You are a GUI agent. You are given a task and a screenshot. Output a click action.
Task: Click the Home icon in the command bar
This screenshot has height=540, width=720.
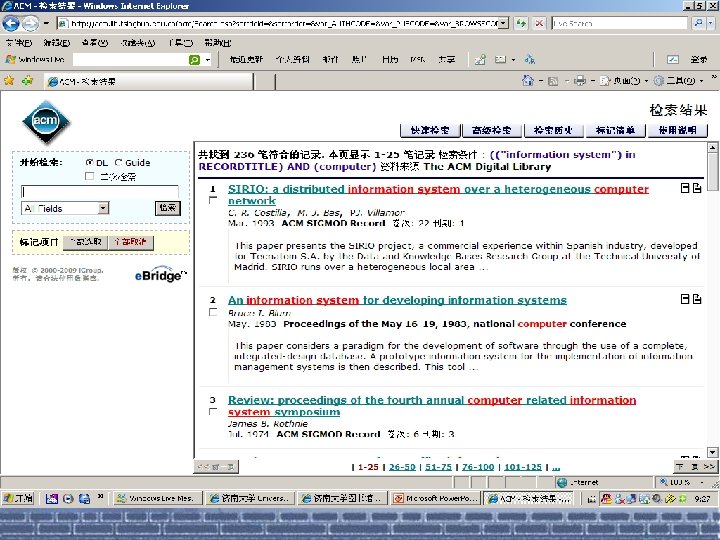tap(528, 81)
